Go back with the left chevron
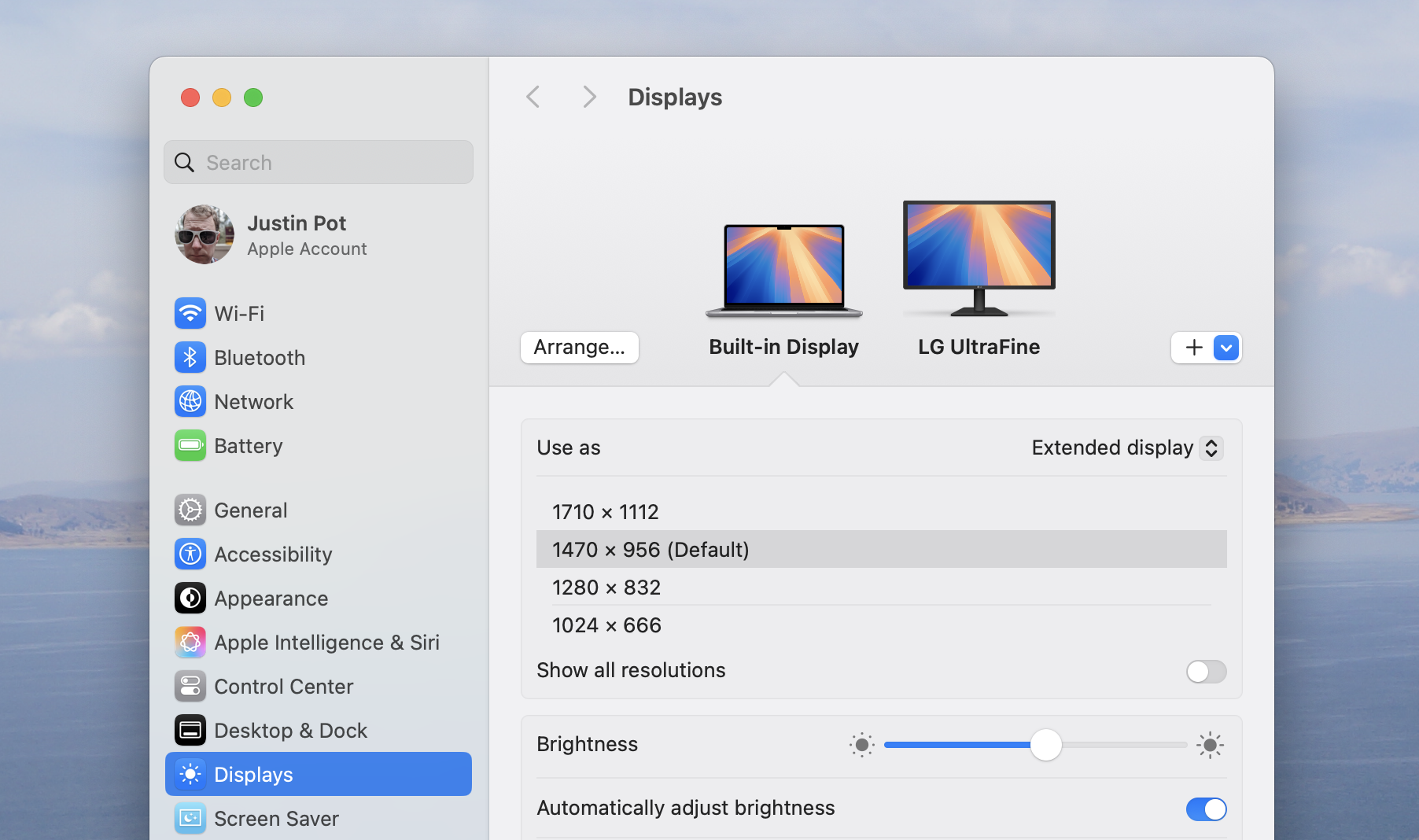 (533, 97)
